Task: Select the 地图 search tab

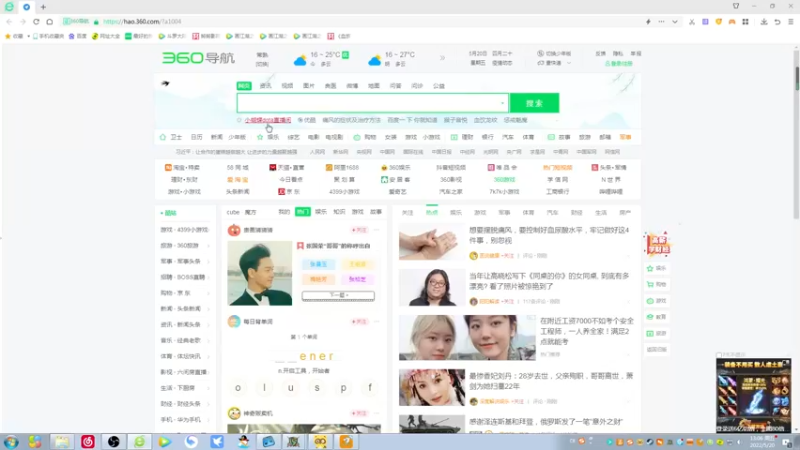Action: 373,86
